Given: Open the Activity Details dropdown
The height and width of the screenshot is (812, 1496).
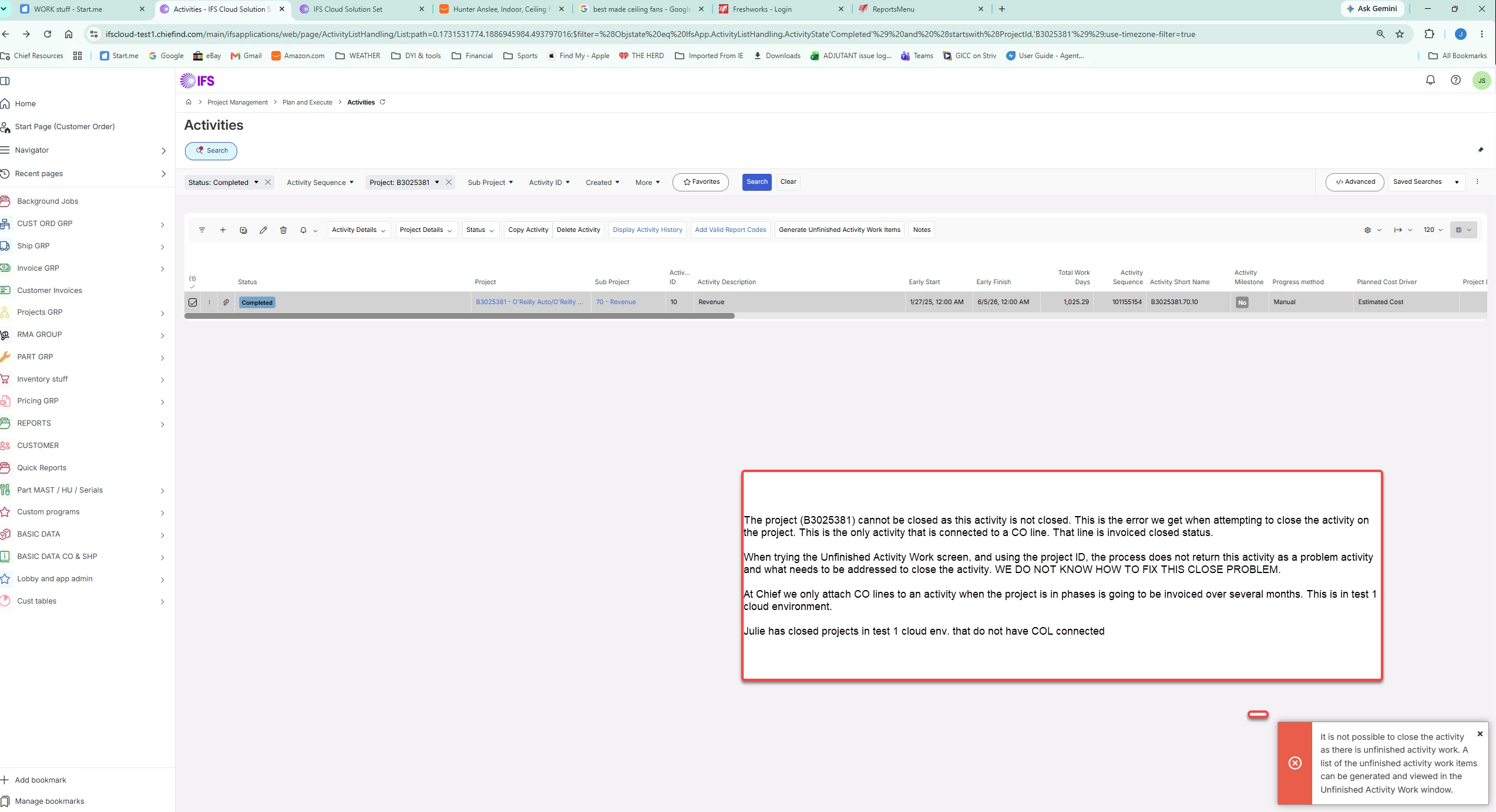Looking at the screenshot, I should tap(358, 230).
